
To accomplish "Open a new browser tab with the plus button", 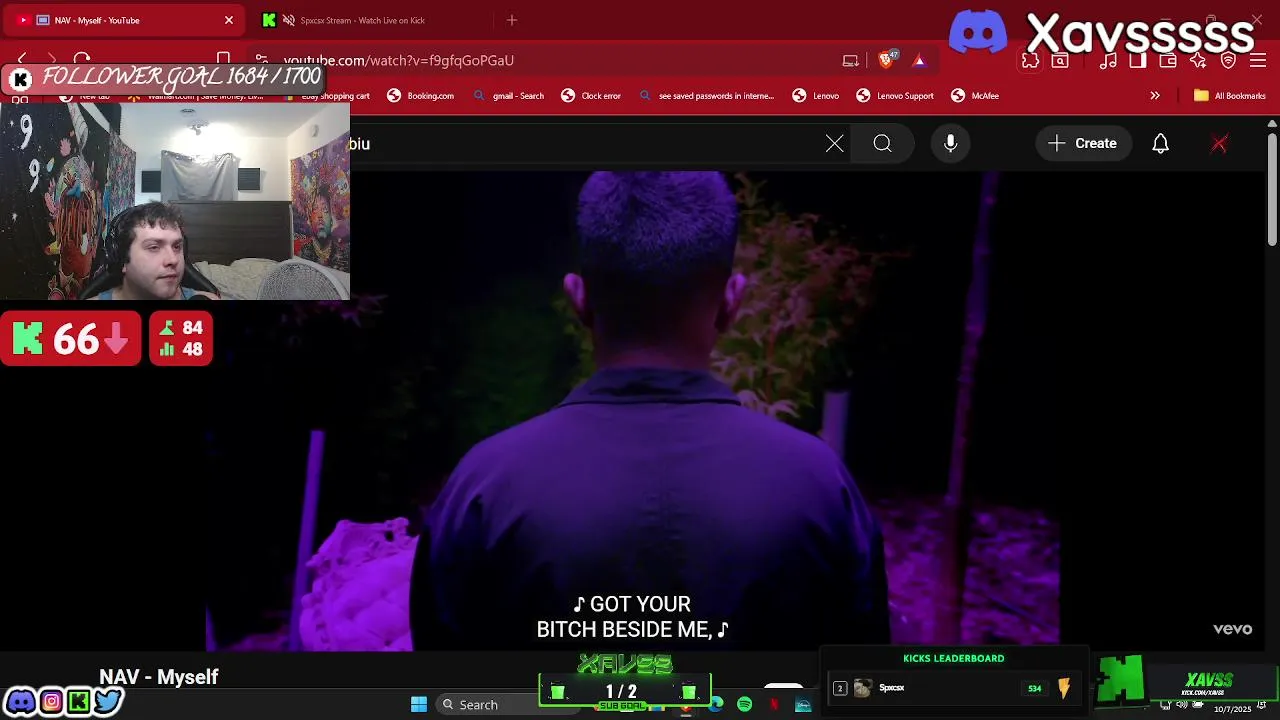I will (x=512, y=20).
